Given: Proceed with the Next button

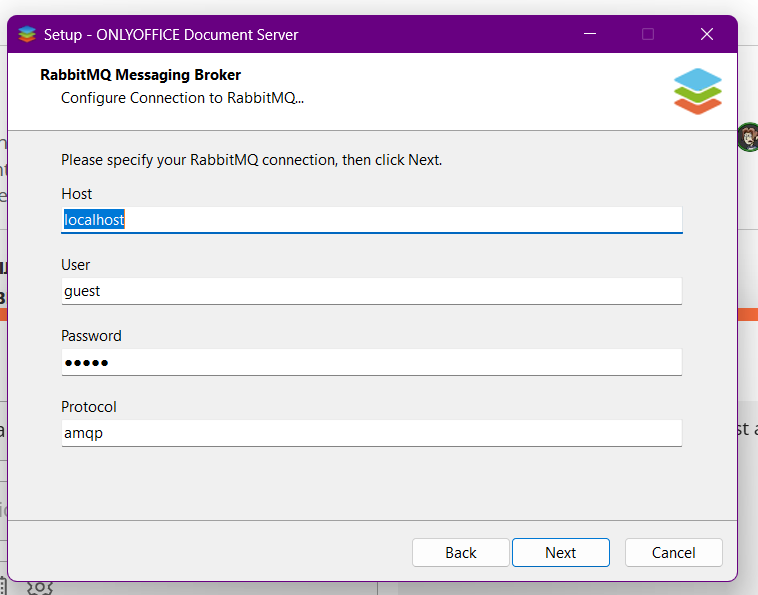Looking at the screenshot, I should [x=560, y=553].
